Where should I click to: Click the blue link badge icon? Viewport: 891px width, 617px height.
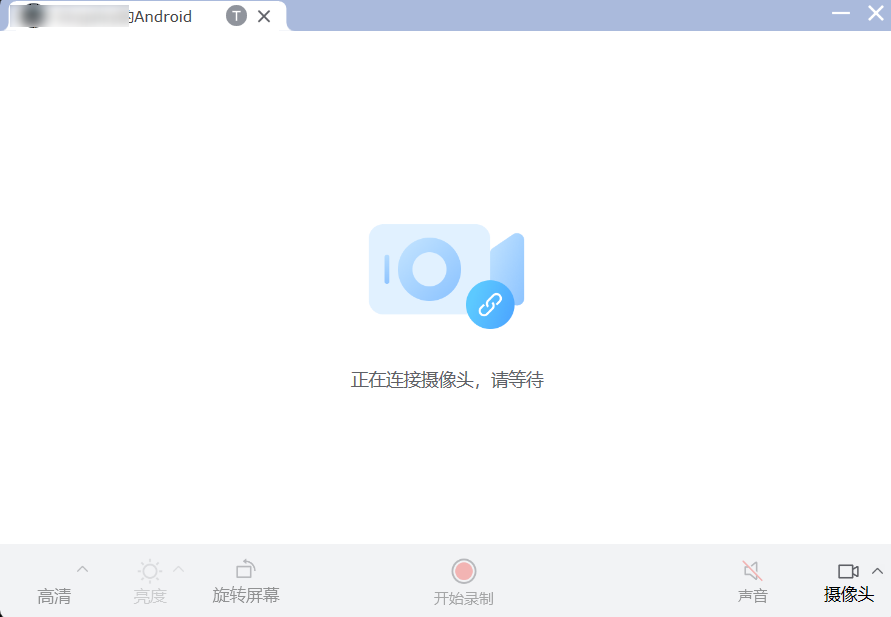pos(490,304)
